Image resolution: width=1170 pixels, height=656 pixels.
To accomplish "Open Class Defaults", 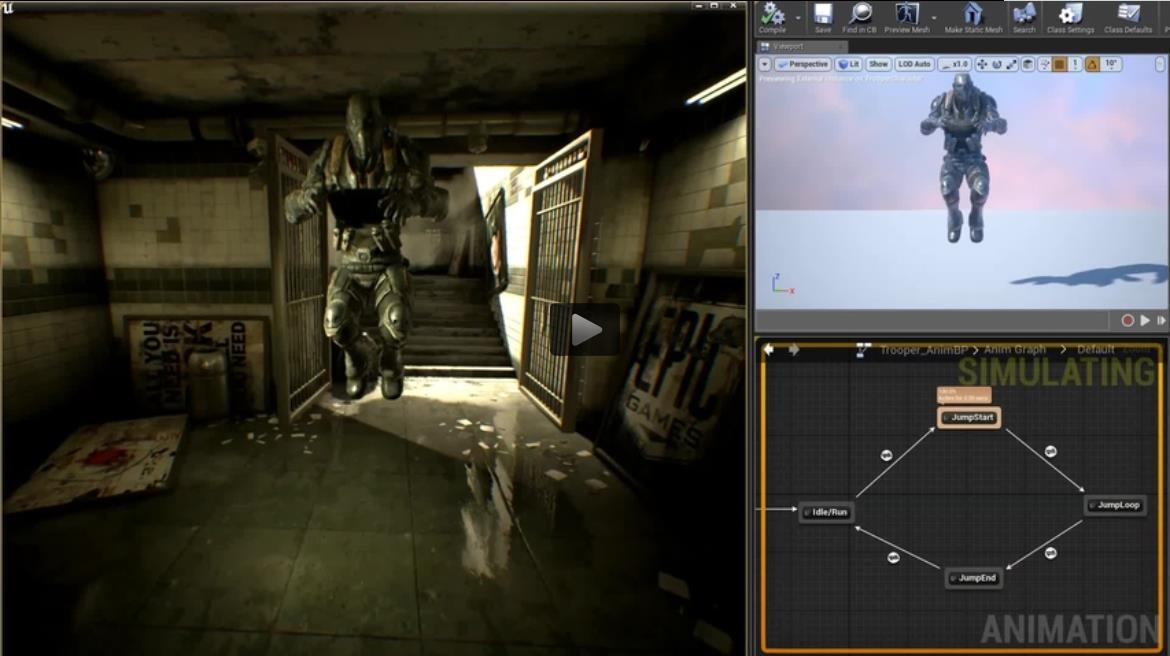I will click(x=1127, y=18).
